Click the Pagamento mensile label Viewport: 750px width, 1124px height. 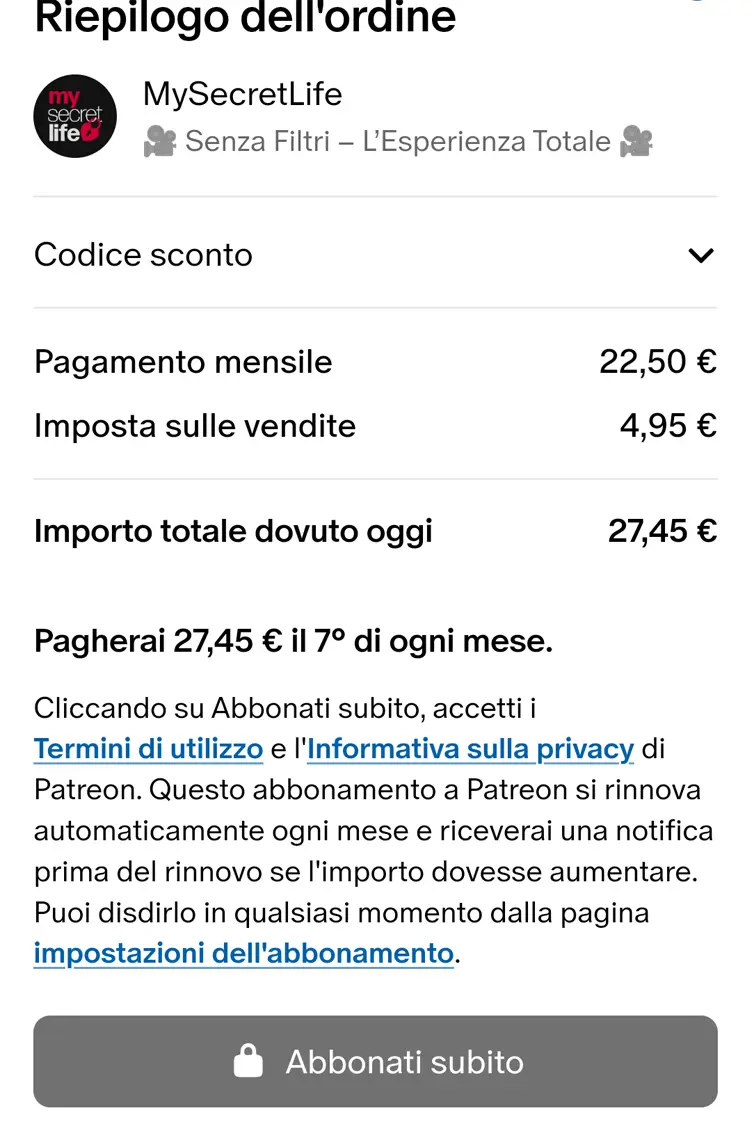pyautogui.click(x=183, y=362)
